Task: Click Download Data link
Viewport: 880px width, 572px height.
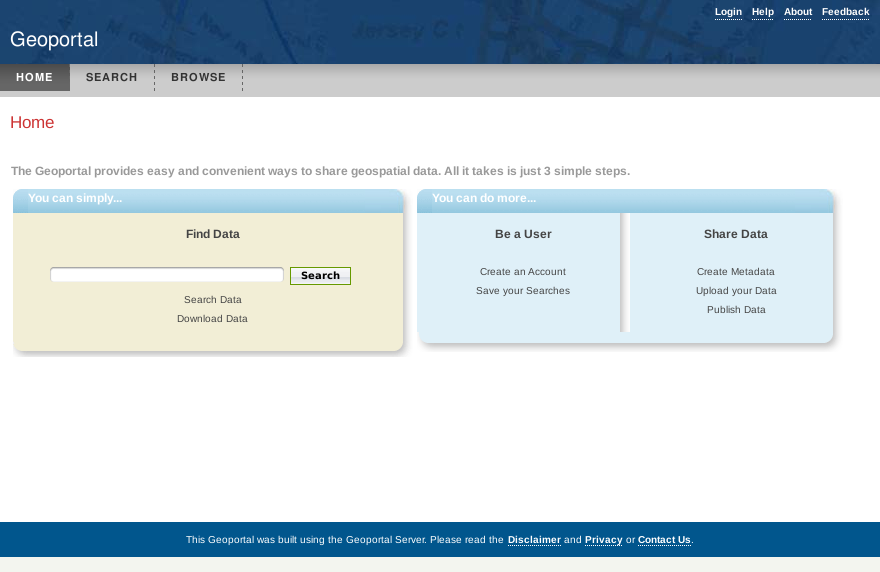Action: 212,319
